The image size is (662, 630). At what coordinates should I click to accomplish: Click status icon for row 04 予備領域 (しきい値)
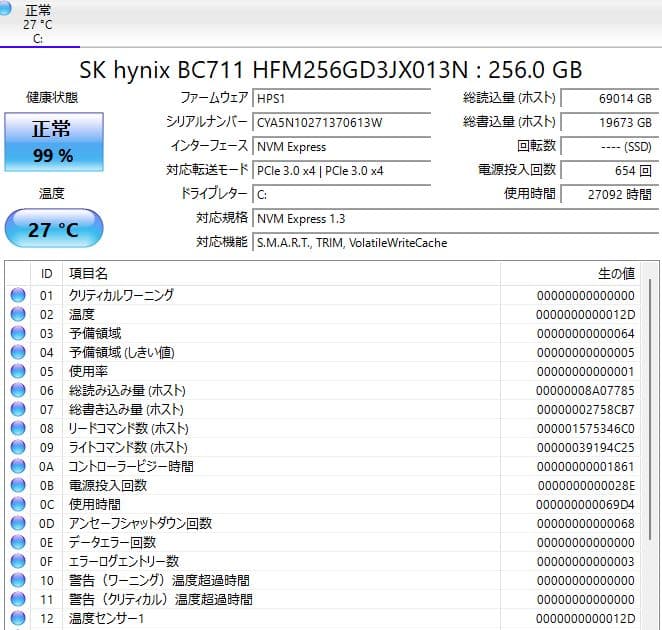click(18, 352)
